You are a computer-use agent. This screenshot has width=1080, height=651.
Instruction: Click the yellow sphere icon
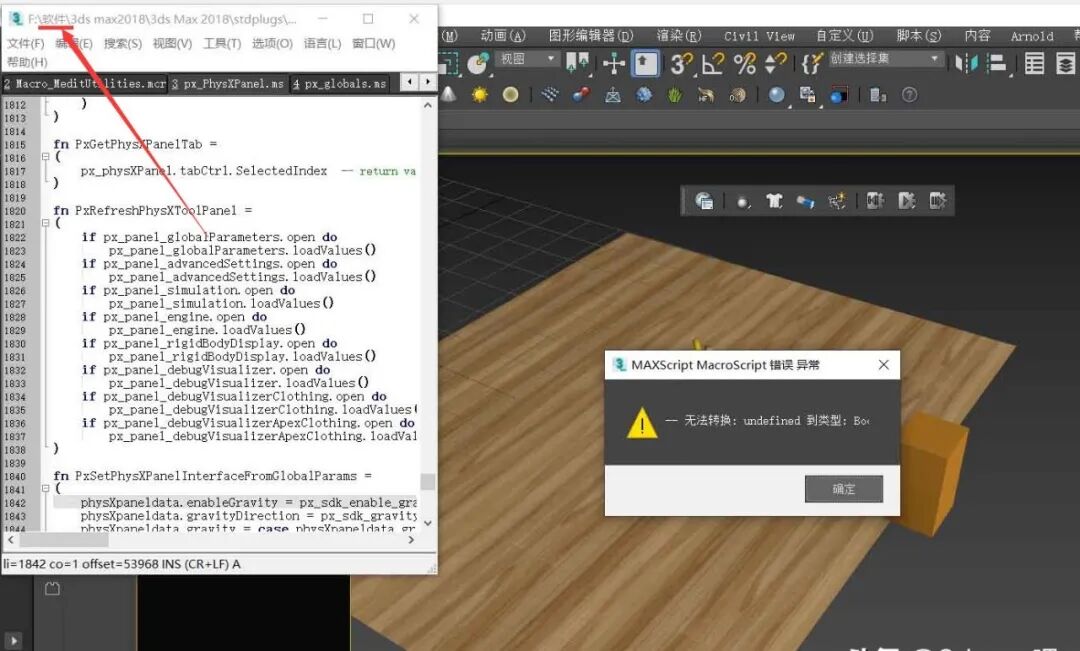(x=510, y=95)
